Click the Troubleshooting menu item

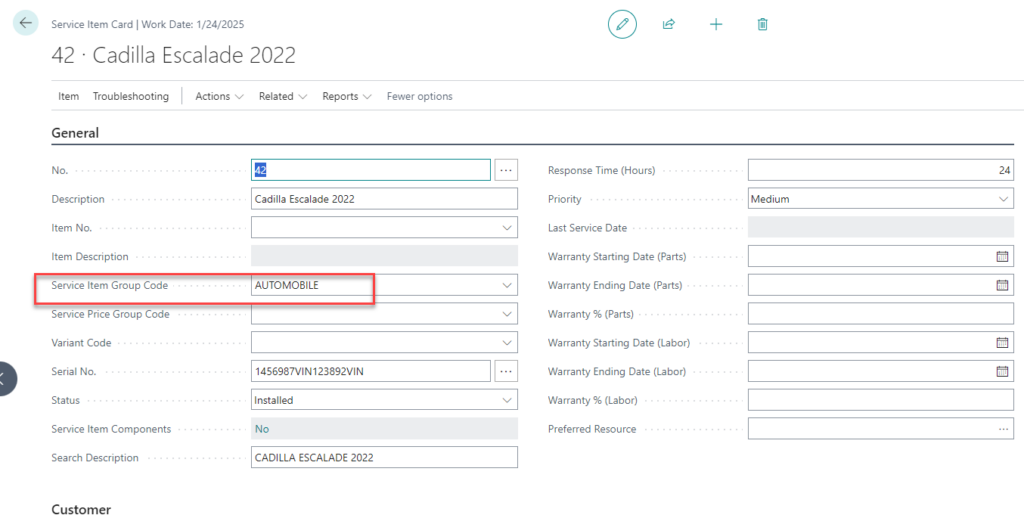(x=131, y=96)
